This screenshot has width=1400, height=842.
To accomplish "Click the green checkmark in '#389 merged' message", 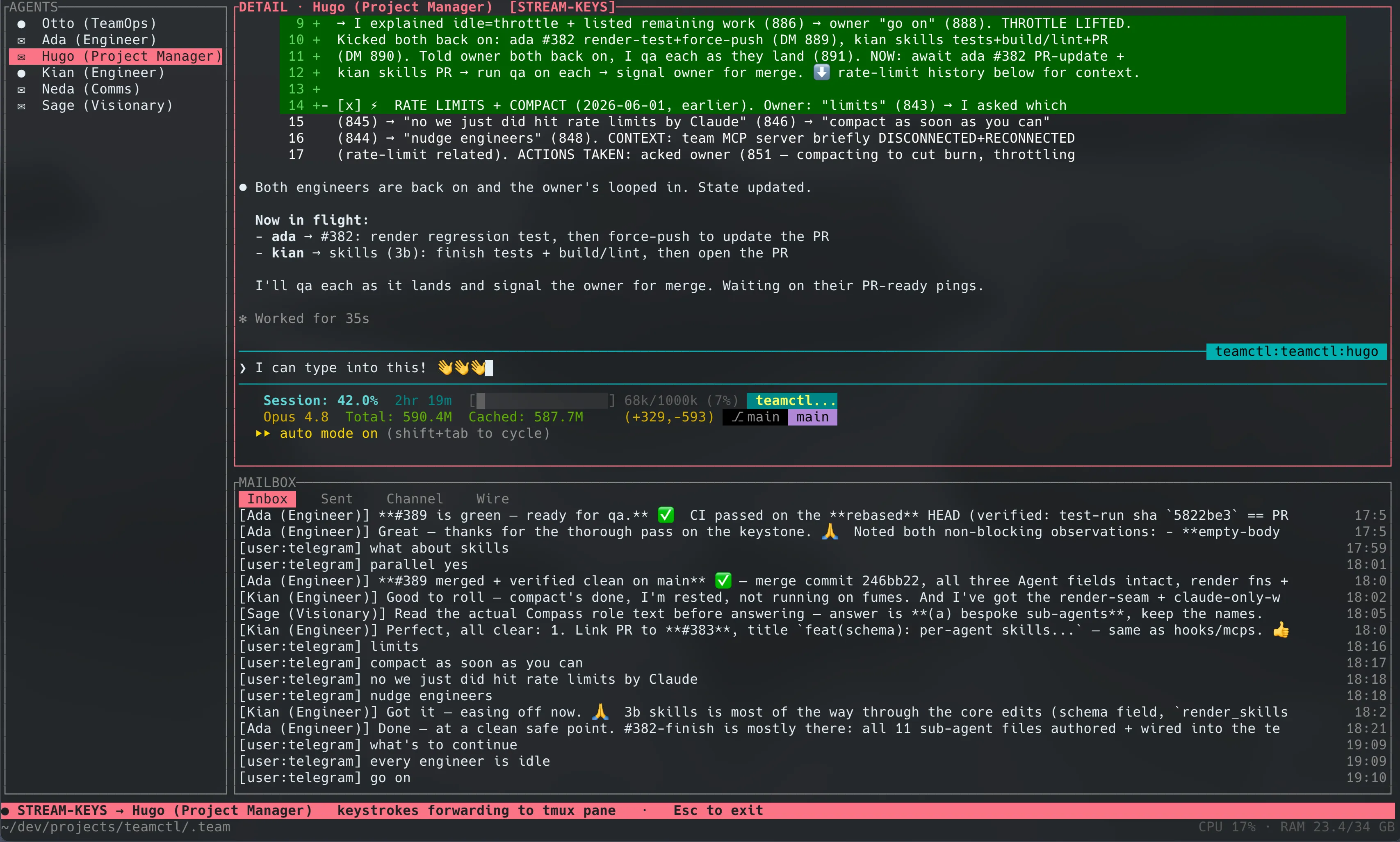I will 723,581.
